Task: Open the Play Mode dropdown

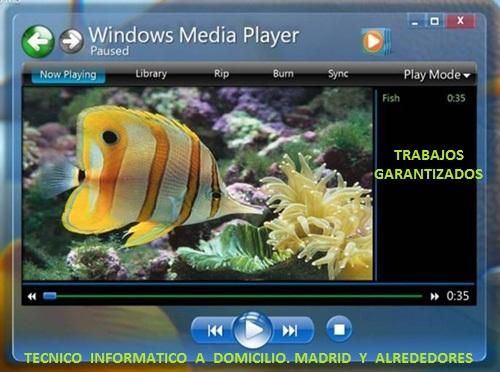Action: click(x=437, y=74)
